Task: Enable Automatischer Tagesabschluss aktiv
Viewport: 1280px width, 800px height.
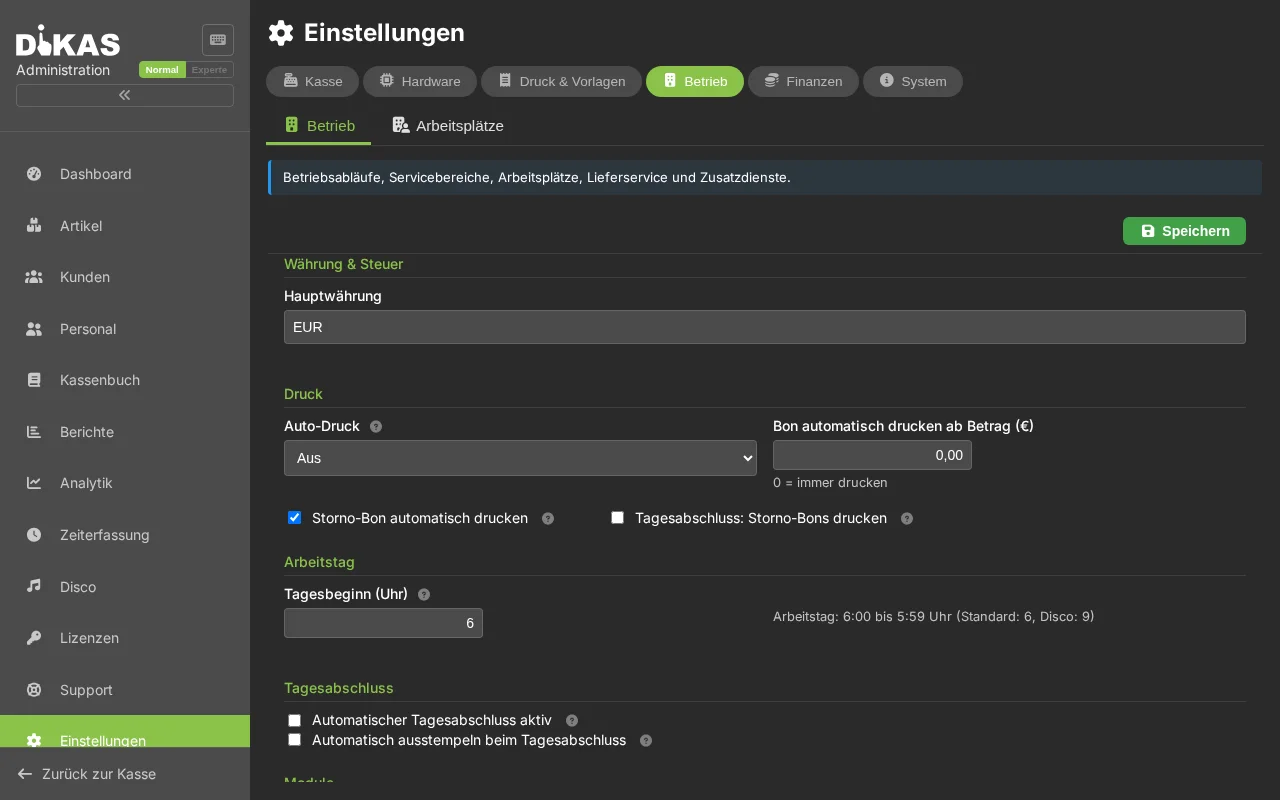Action: pyautogui.click(x=294, y=720)
